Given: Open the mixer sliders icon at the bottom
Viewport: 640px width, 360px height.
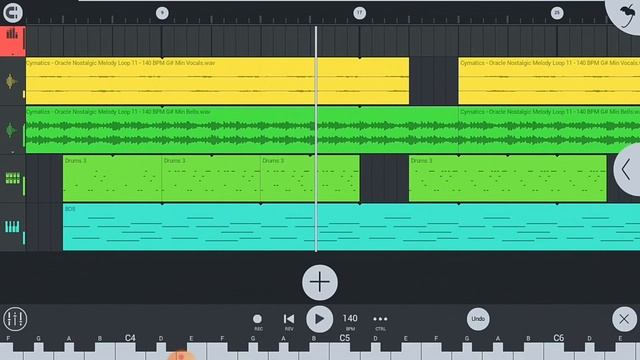Looking at the screenshot, I should [15, 319].
